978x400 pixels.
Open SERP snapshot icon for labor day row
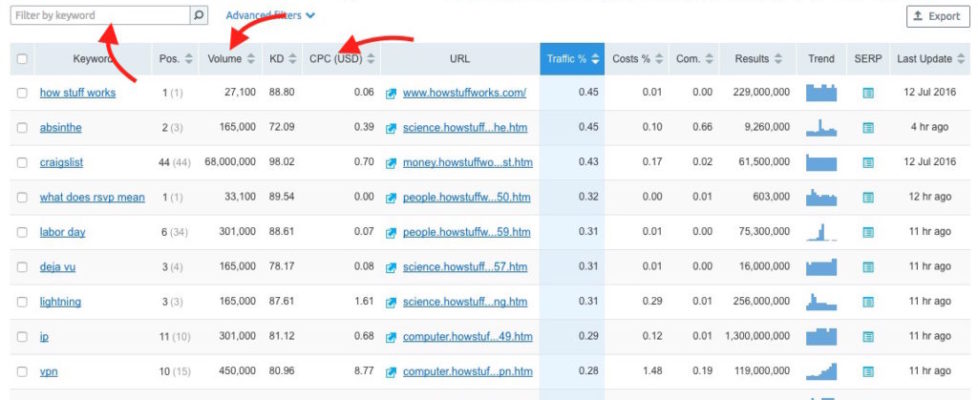[x=868, y=232]
